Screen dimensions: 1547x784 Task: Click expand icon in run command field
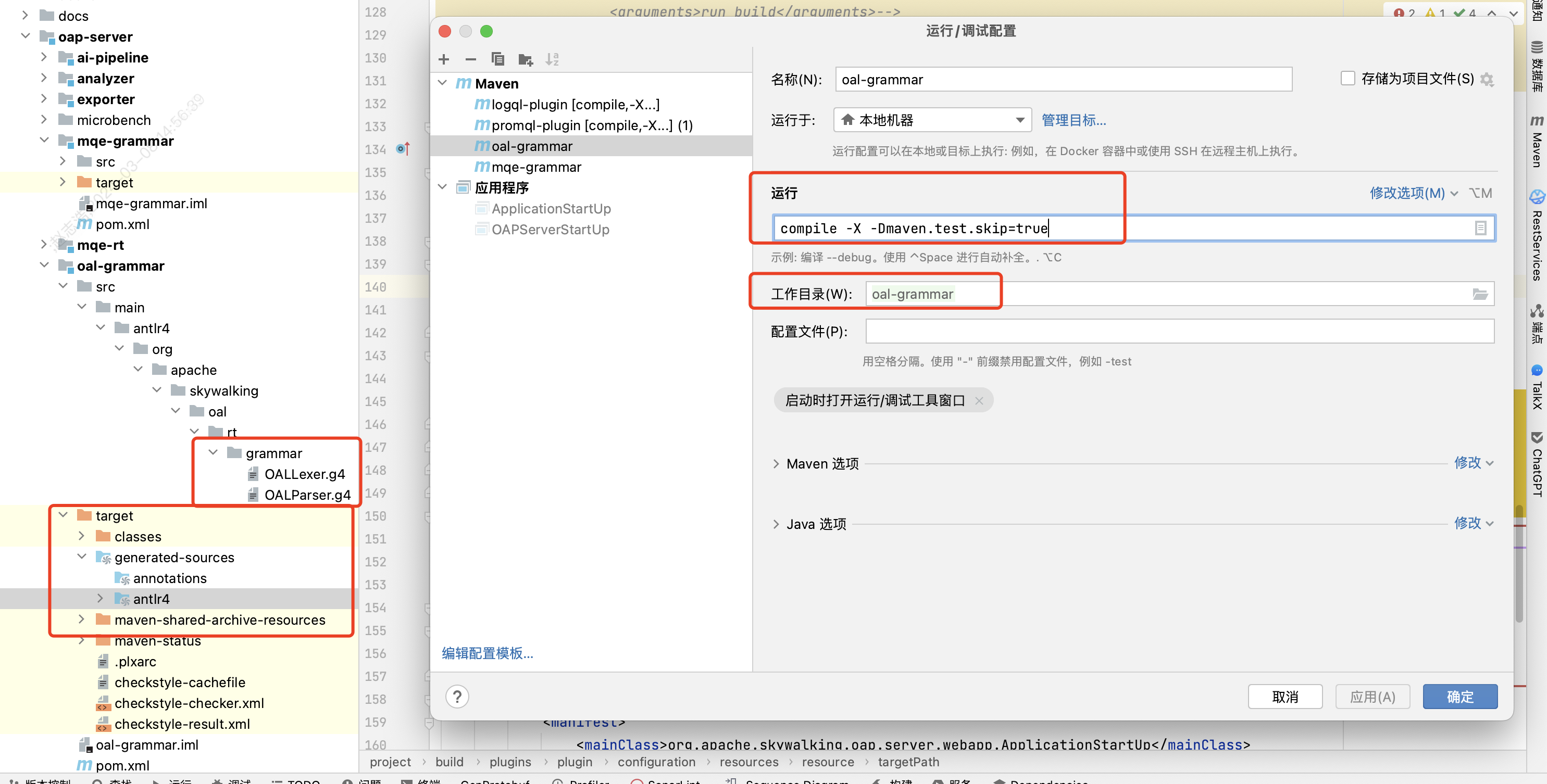[1480, 228]
